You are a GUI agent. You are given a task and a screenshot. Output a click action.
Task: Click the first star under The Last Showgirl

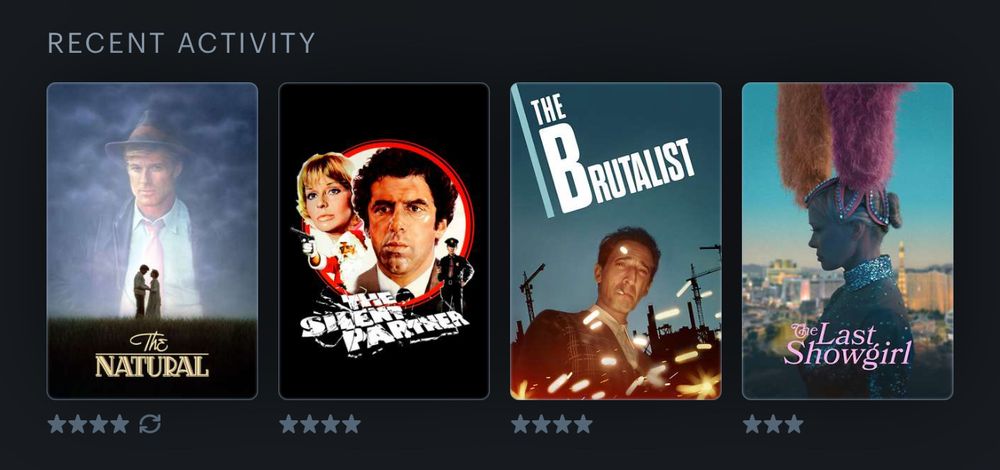pyautogui.click(x=752, y=423)
